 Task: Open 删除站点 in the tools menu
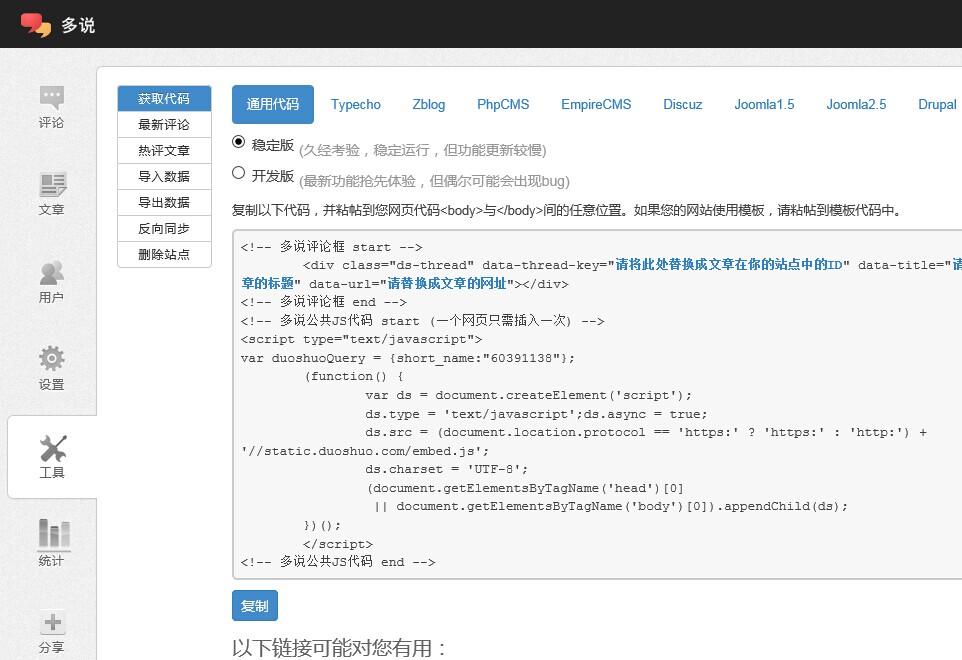tap(164, 255)
